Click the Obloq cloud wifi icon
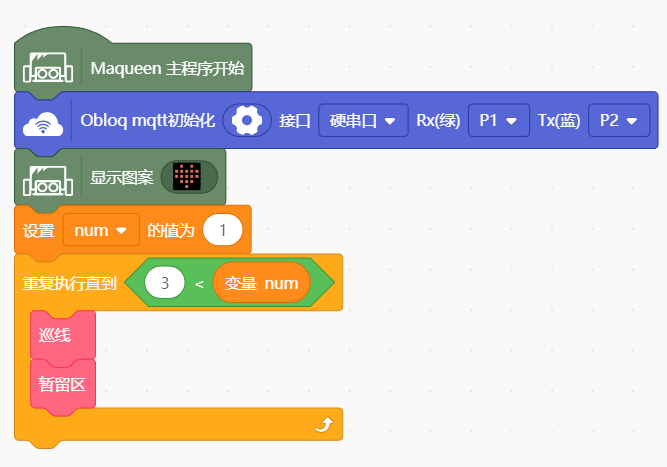This screenshot has height=467, width=667. click(43, 124)
